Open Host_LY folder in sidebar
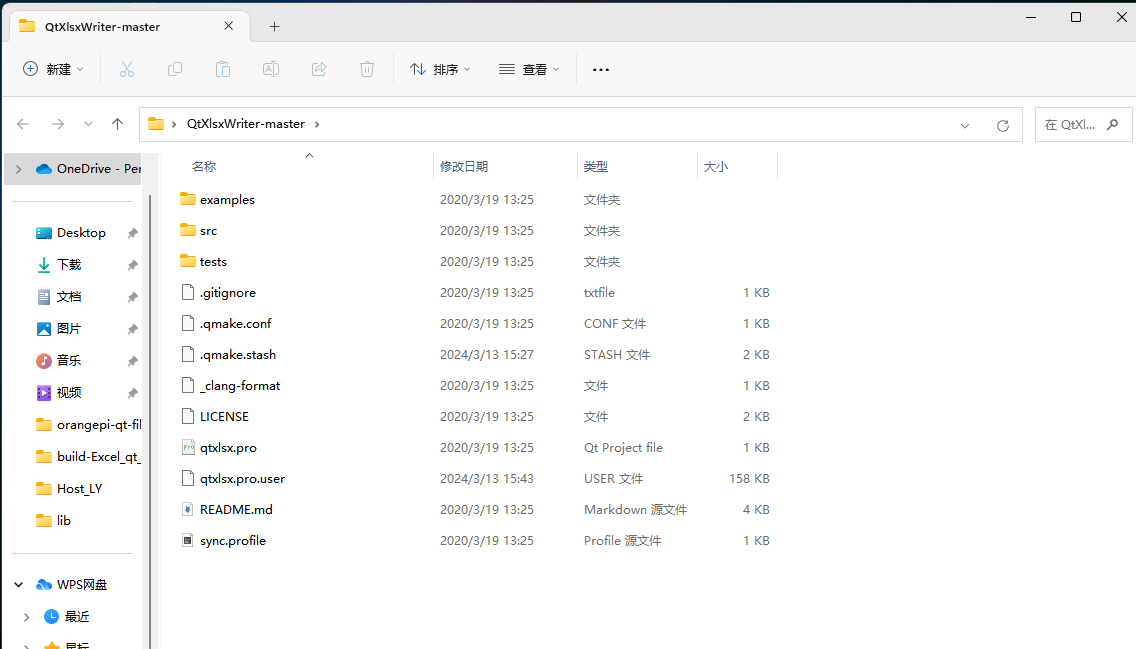Viewport: 1136px width, 649px height. [x=70, y=488]
